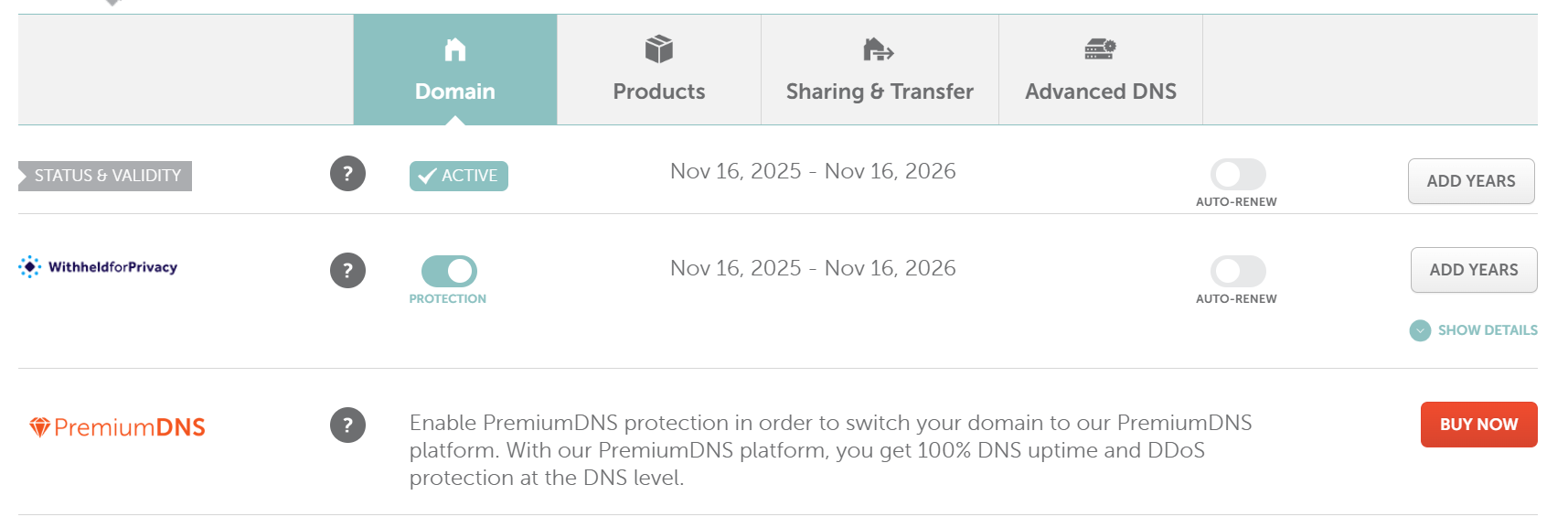Open help icon for WithheldforPrivacy row
Screen dimensions: 1568x517
[347, 271]
